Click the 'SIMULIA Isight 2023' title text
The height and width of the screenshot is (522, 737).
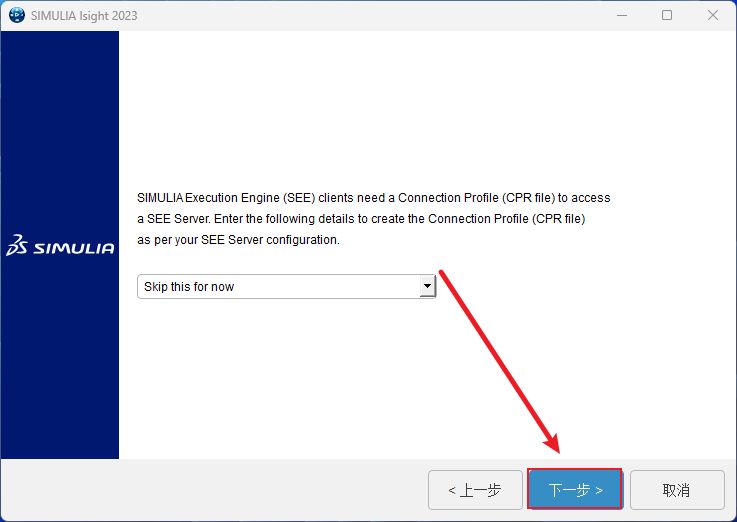[x=84, y=16]
